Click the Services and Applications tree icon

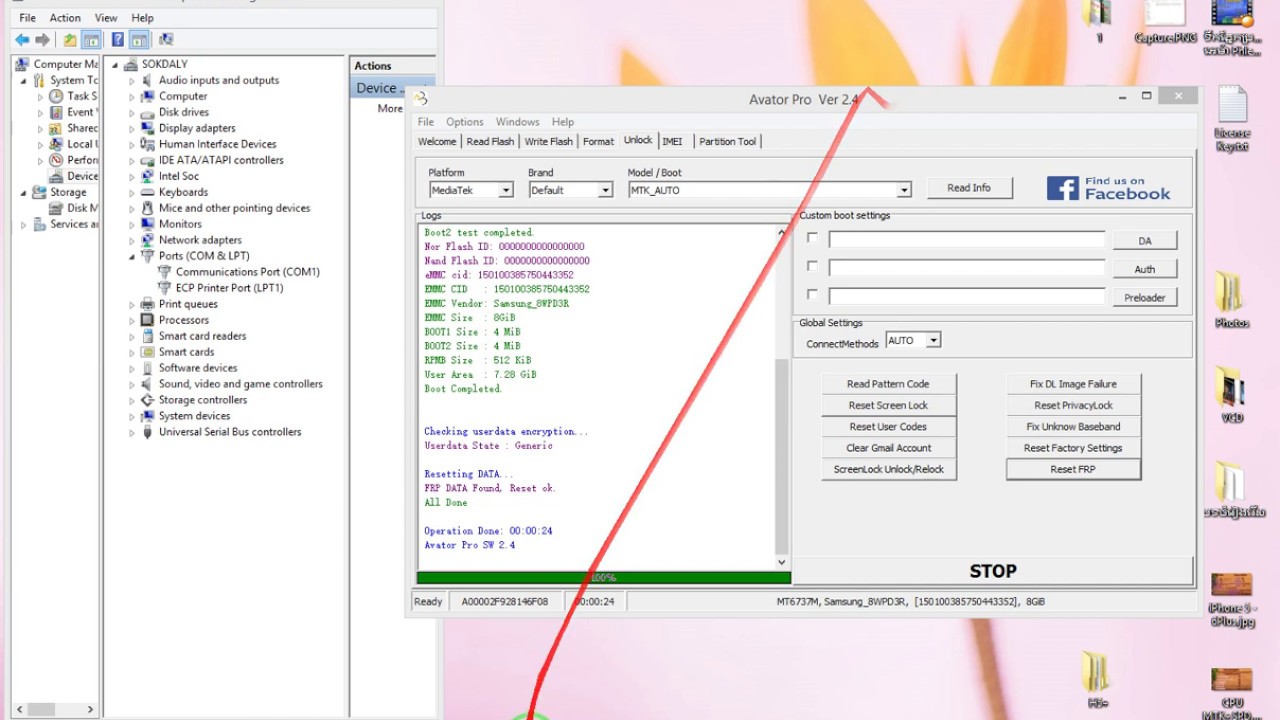[x=39, y=224]
